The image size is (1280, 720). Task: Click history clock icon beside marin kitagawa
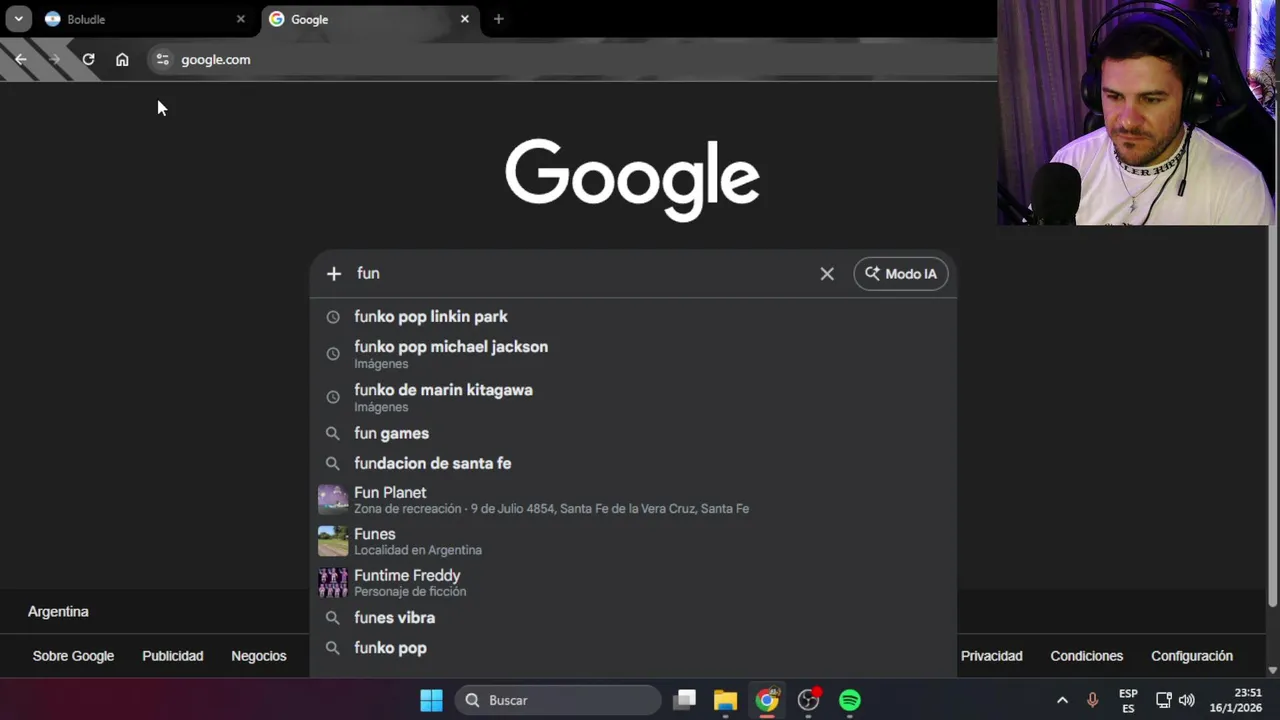coord(333,397)
